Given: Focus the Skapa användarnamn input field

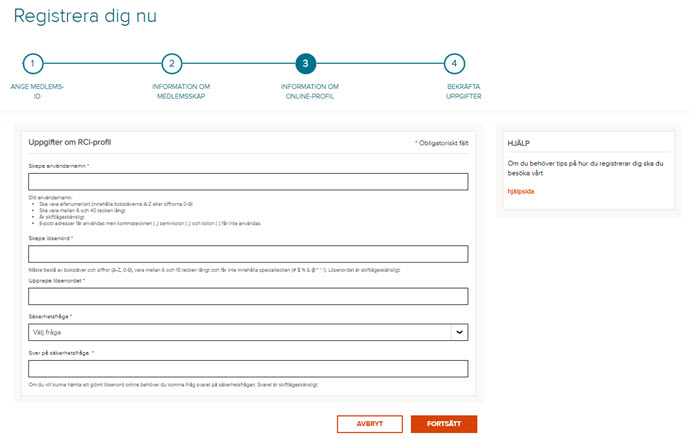Looking at the screenshot, I should 248,182.
